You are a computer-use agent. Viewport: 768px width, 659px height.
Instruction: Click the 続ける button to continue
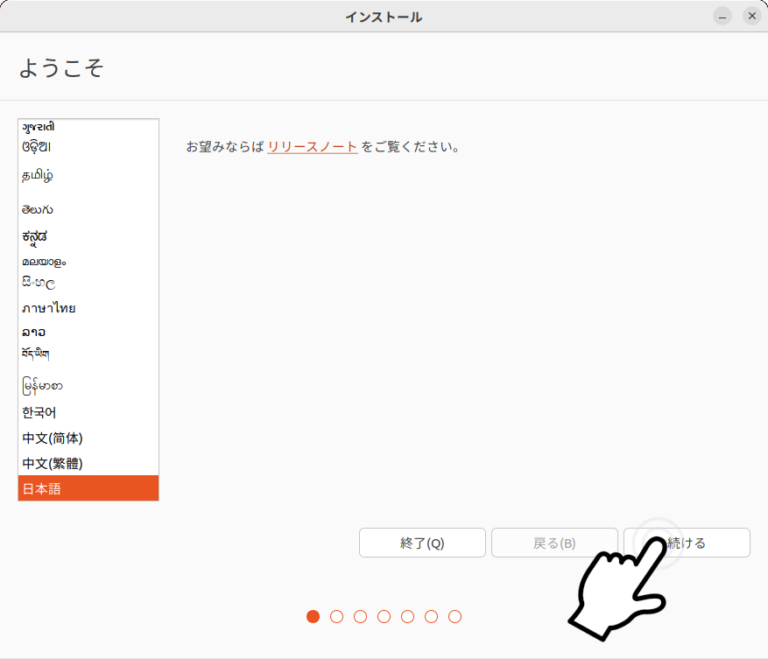[x=686, y=543]
